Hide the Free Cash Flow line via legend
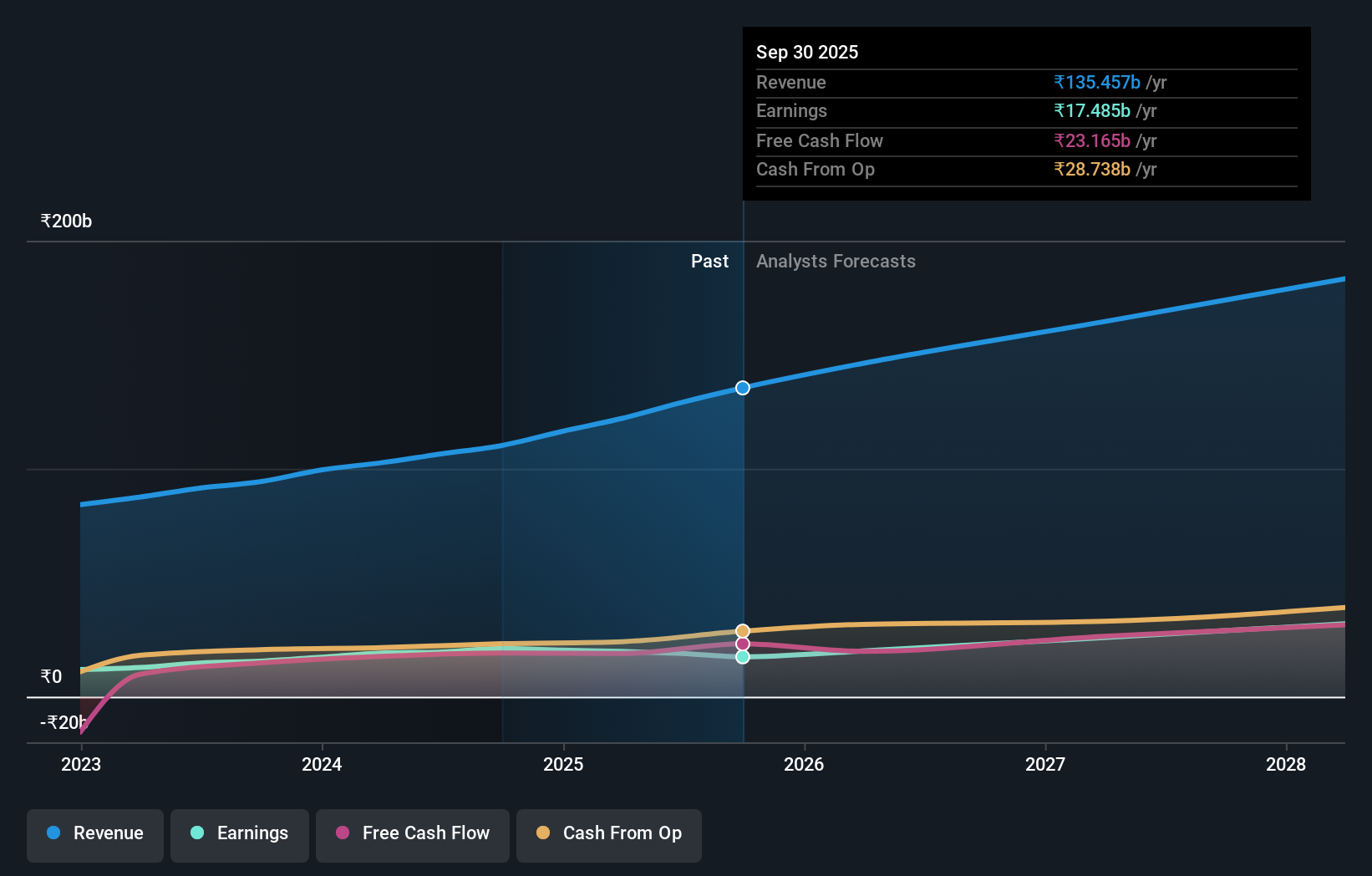 coord(412,835)
